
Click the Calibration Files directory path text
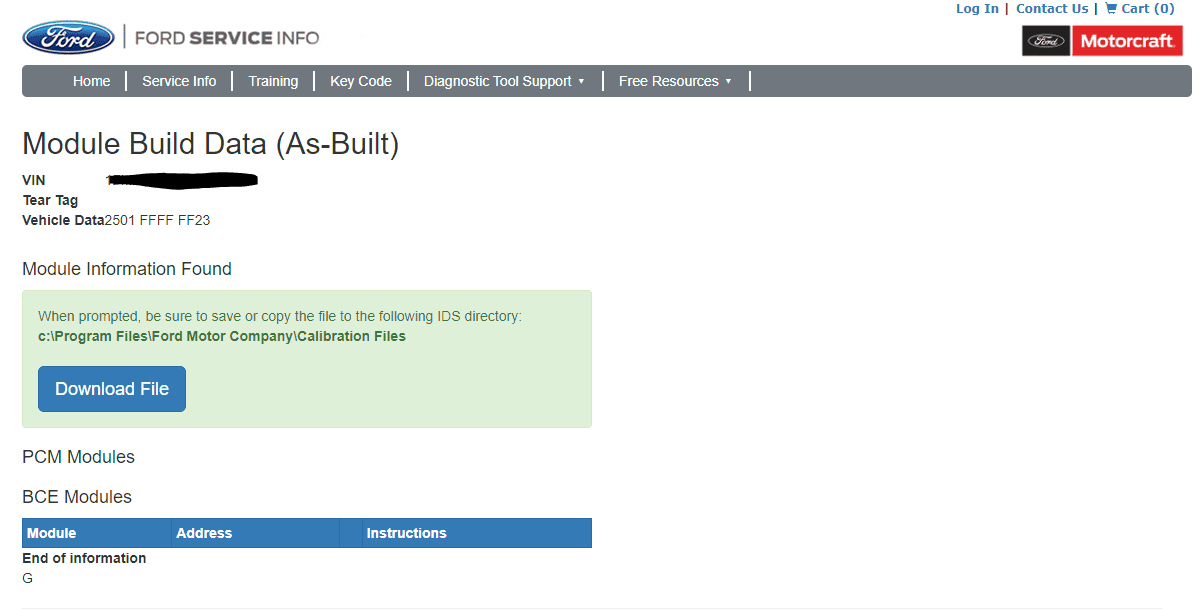tap(222, 336)
